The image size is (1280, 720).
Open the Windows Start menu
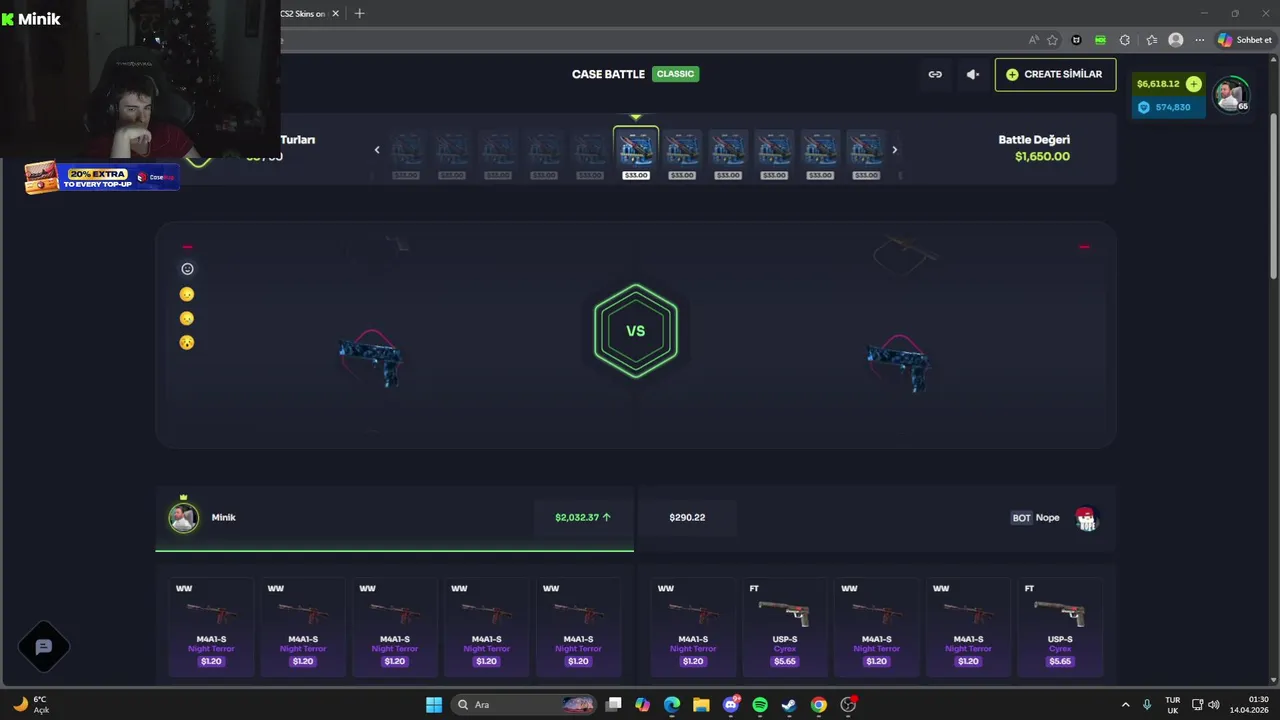[x=434, y=705]
